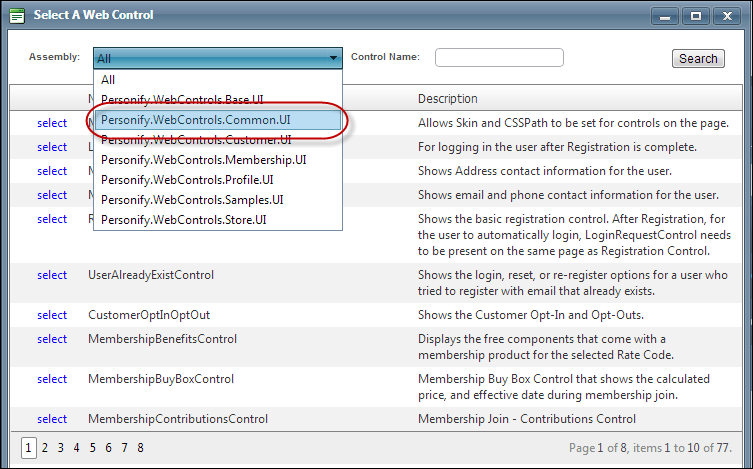Go to page 4 of results
753x469 pixels.
(x=76, y=448)
